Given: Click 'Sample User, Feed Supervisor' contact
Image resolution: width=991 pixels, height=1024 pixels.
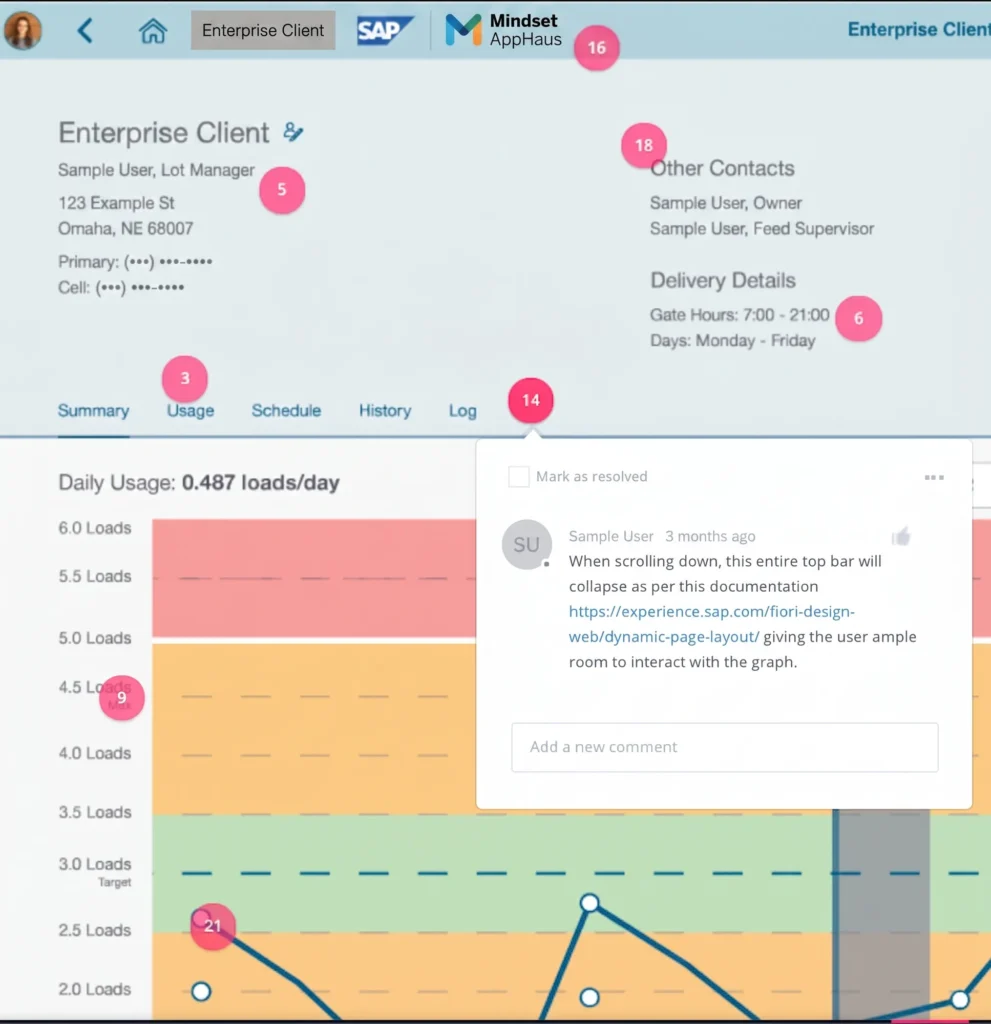Looking at the screenshot, I should pos(762,229).
